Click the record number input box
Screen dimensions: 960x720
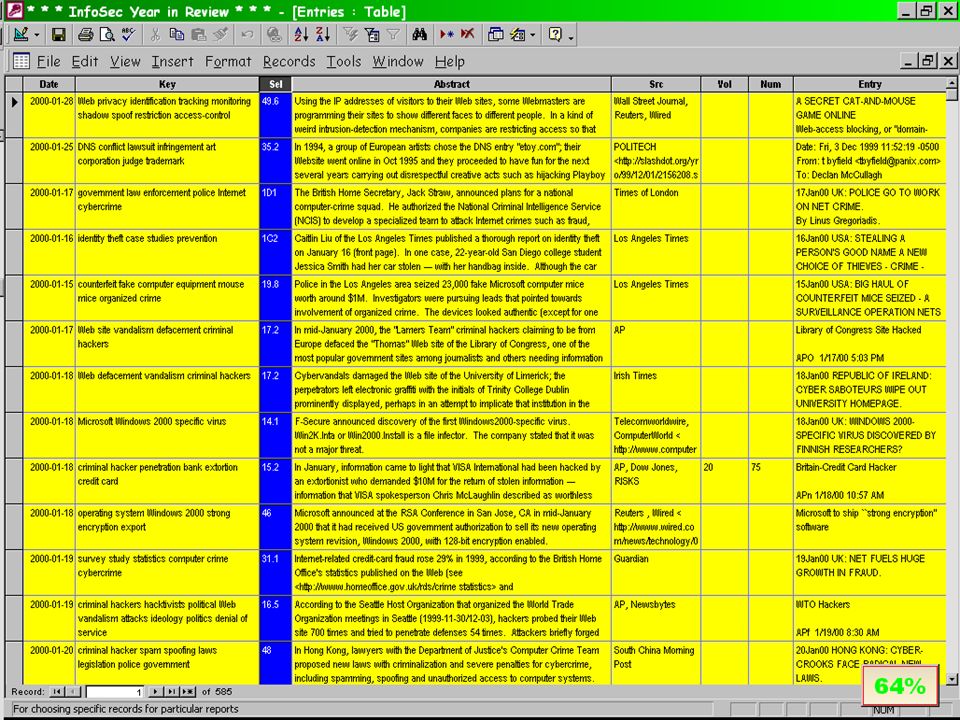pos(115,692)
